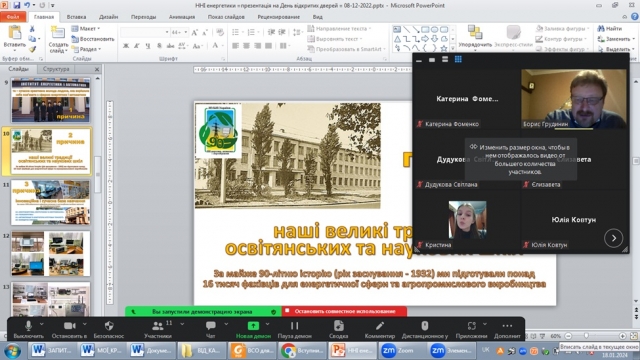
Task: Toggle center text alignment
Action: [247, 46]
